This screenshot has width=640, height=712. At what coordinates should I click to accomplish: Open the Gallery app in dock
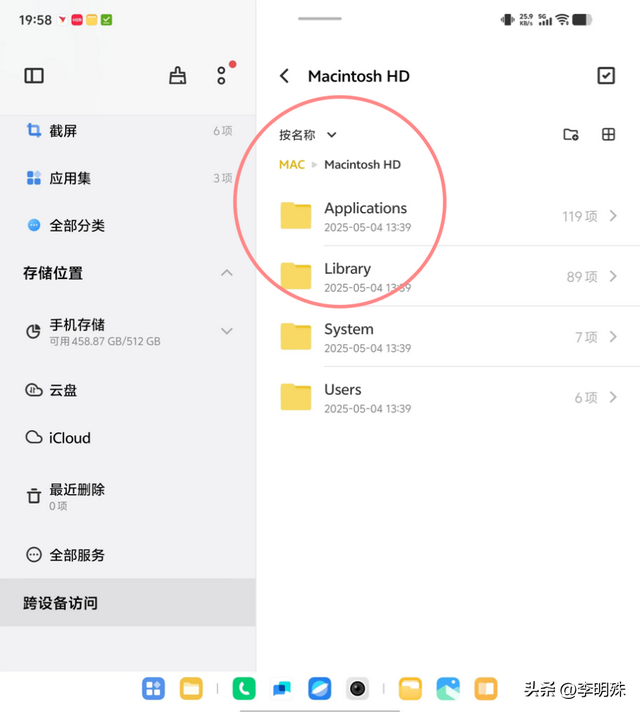(448, 689)
